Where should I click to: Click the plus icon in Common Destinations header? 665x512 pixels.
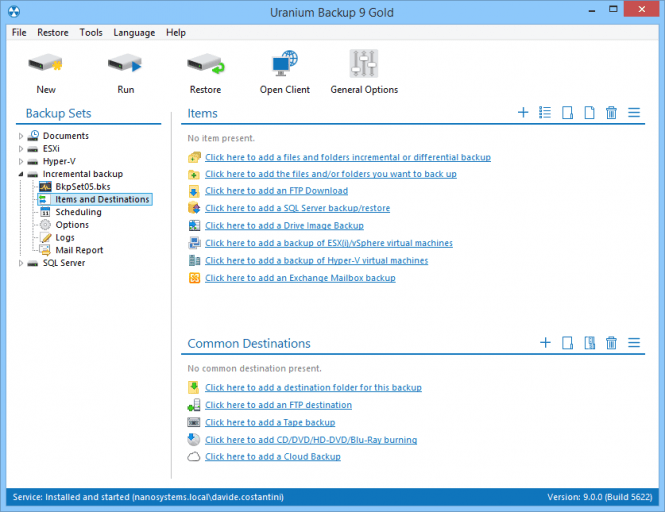[x=545, y=342]
